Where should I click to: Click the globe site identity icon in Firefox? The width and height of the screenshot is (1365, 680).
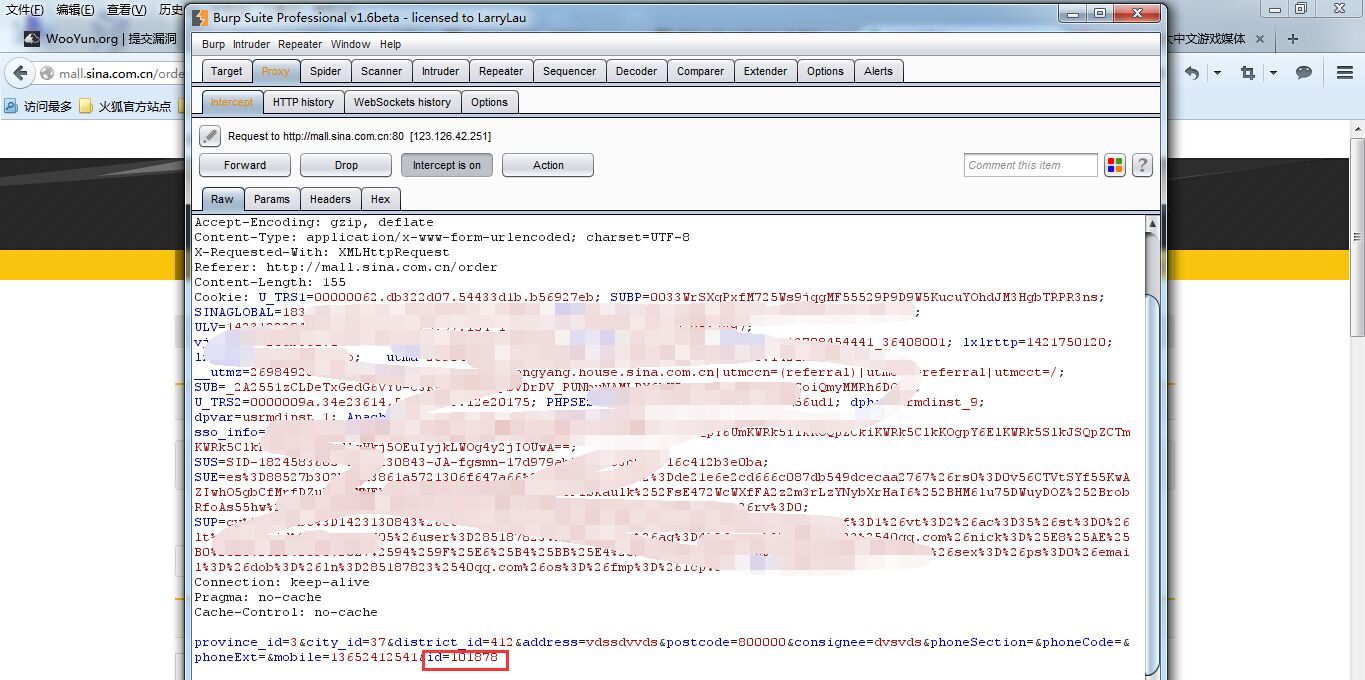pyautogui.click(x=46, y=74)
